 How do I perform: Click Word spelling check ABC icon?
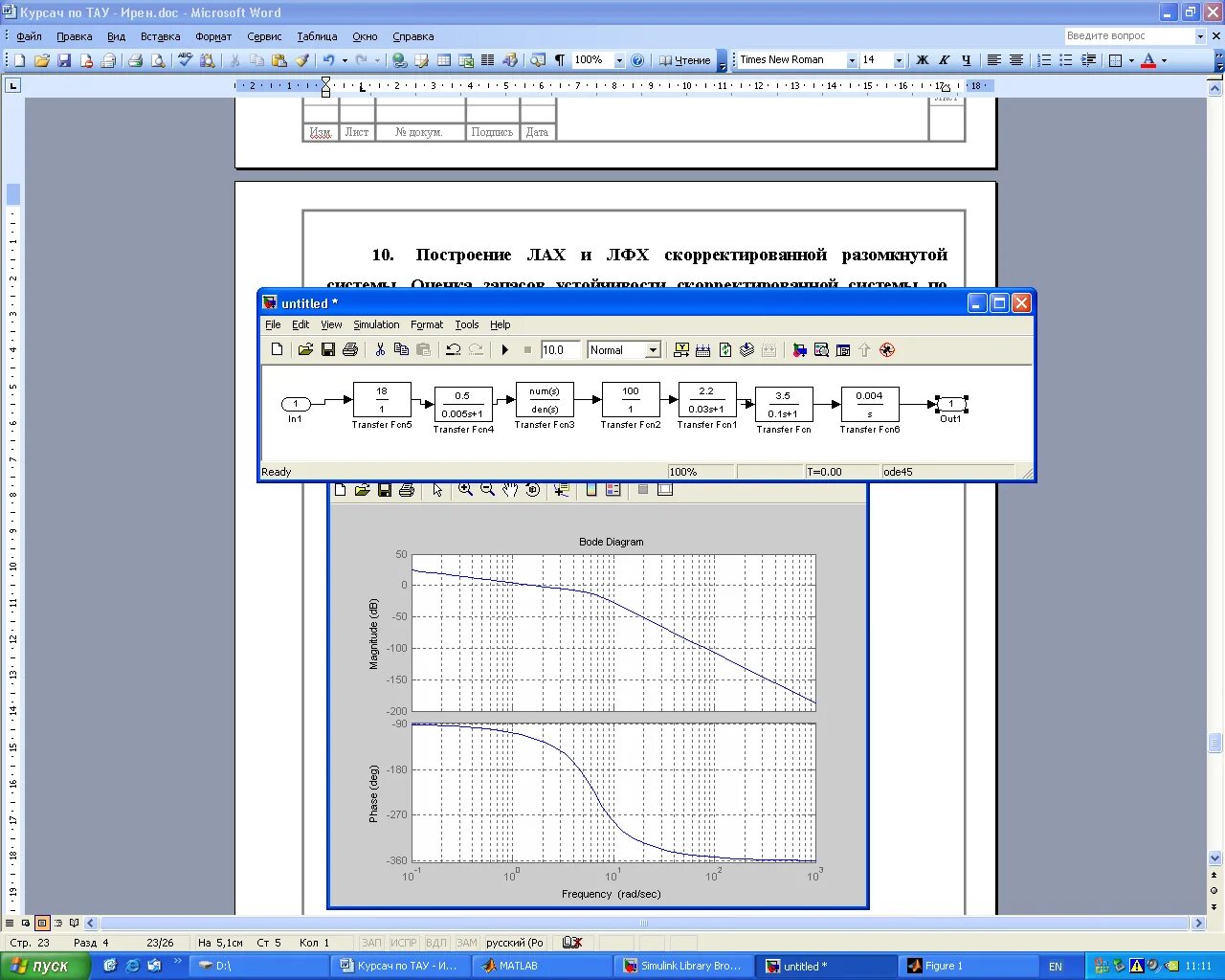[x=185, y=60]
